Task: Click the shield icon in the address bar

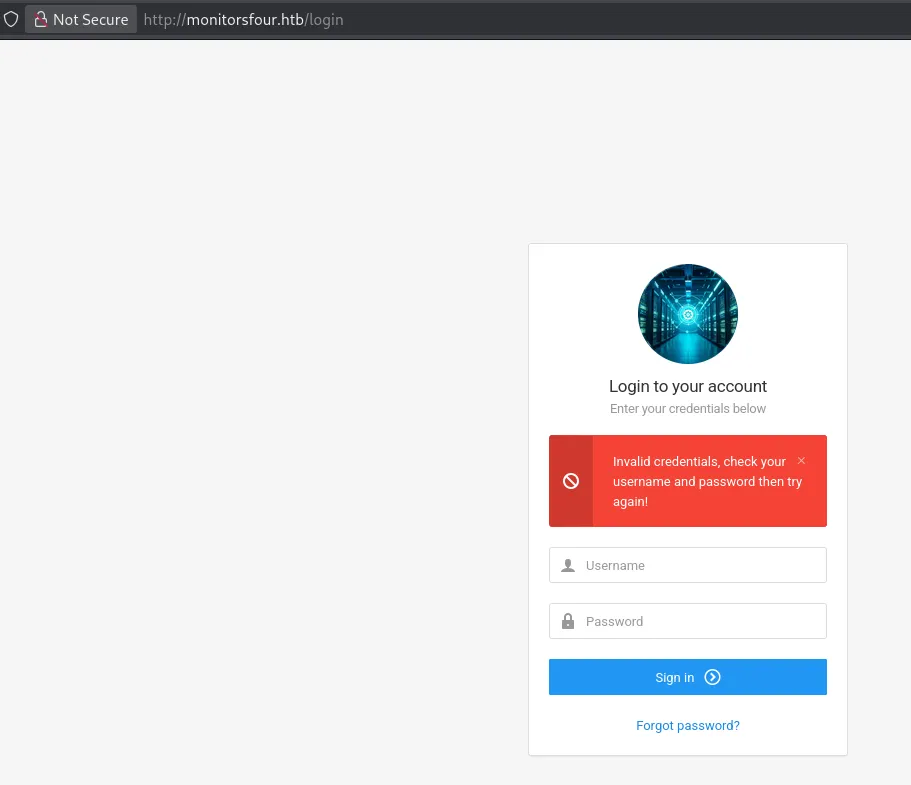Action: click(x=11, y=19)
